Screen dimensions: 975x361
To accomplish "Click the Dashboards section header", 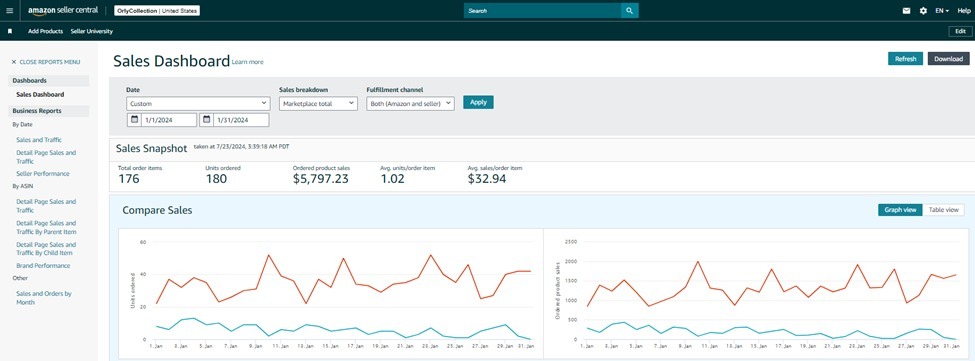I will pyautogui.click(x=49, y=81).
